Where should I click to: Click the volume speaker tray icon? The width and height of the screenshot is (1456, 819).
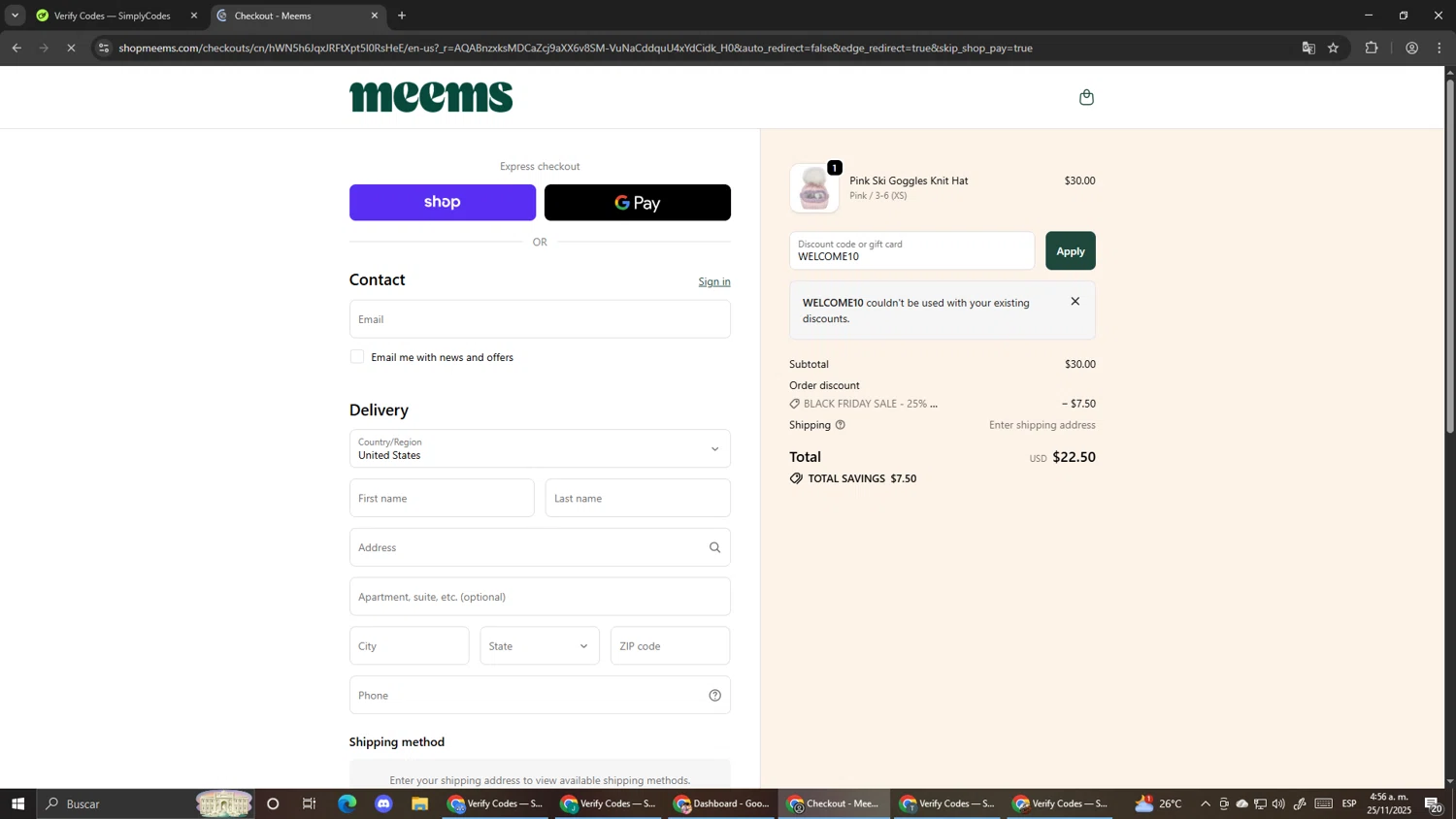(1278, 804)
